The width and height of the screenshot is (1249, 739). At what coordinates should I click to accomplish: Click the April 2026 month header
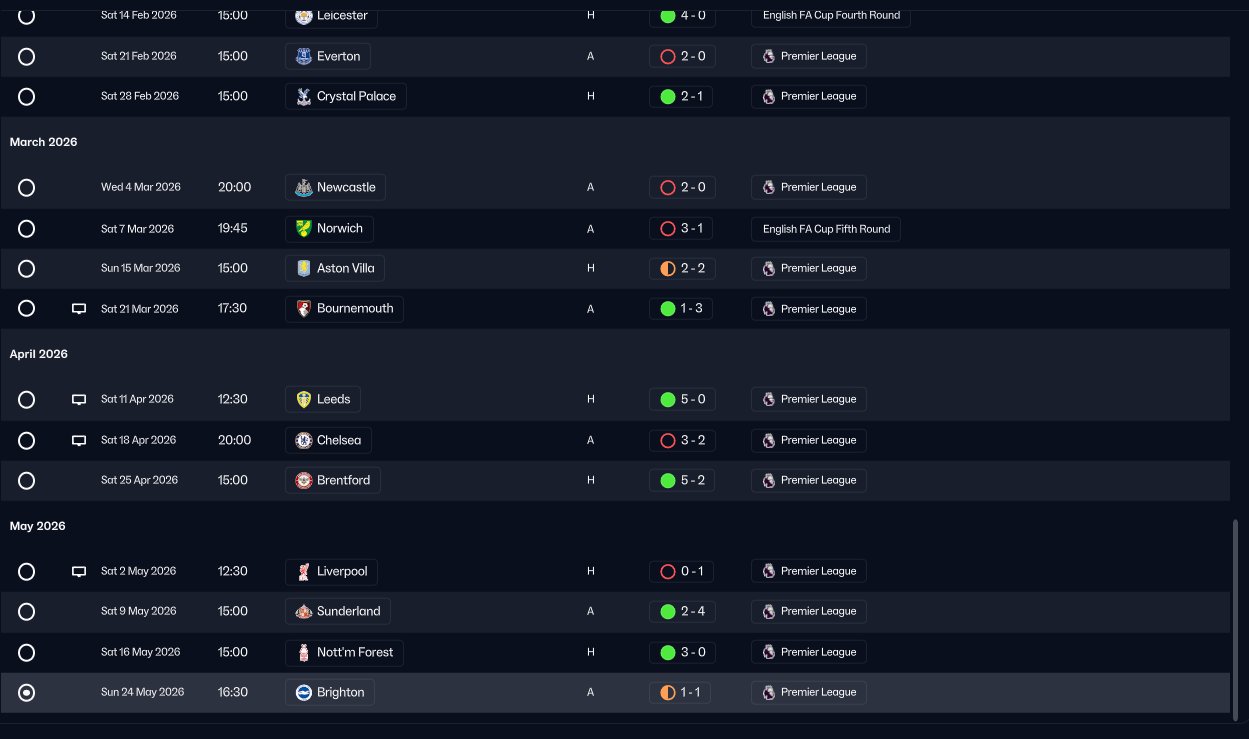(39, 354)
